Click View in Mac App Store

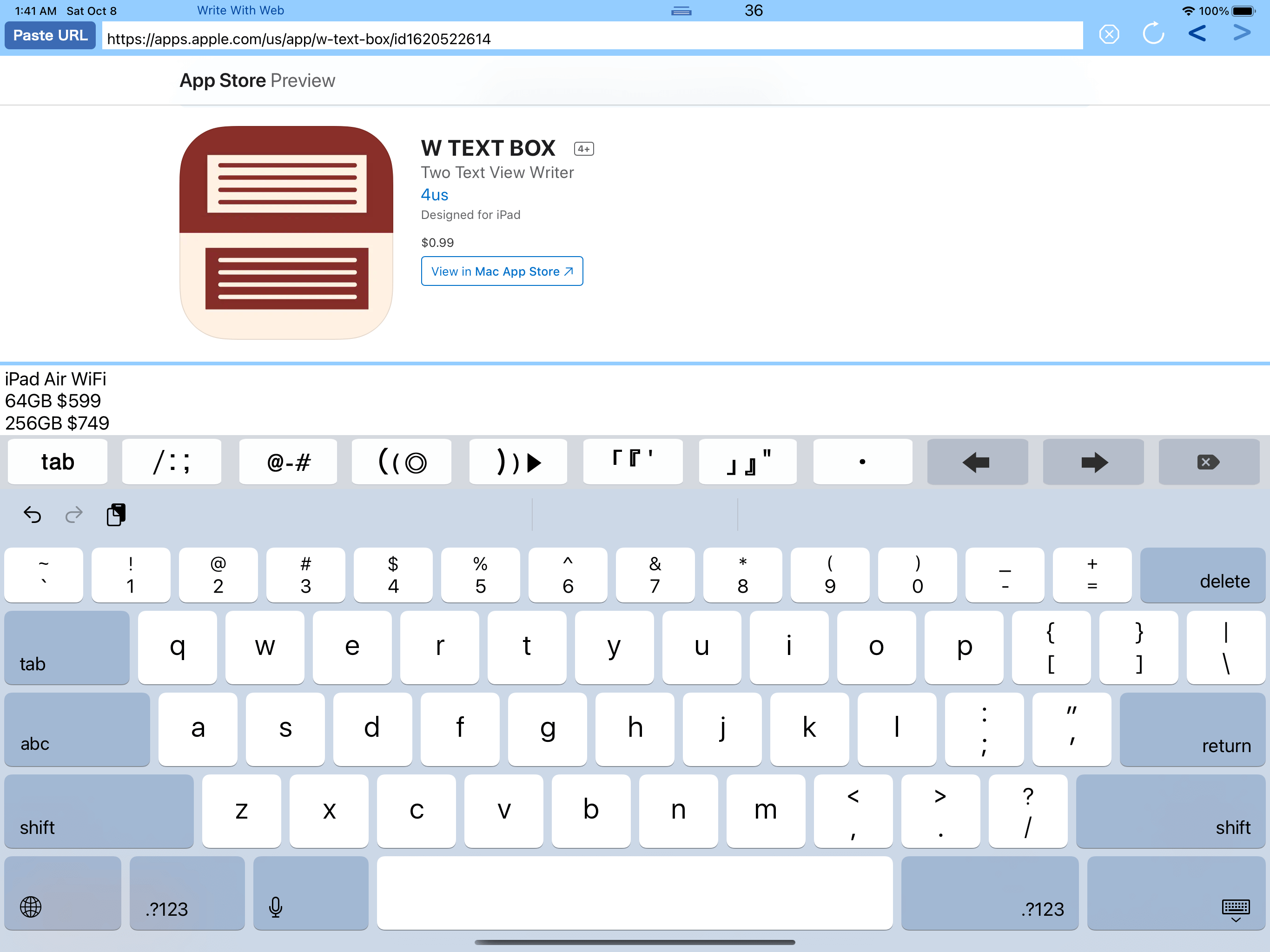[502, 271]
